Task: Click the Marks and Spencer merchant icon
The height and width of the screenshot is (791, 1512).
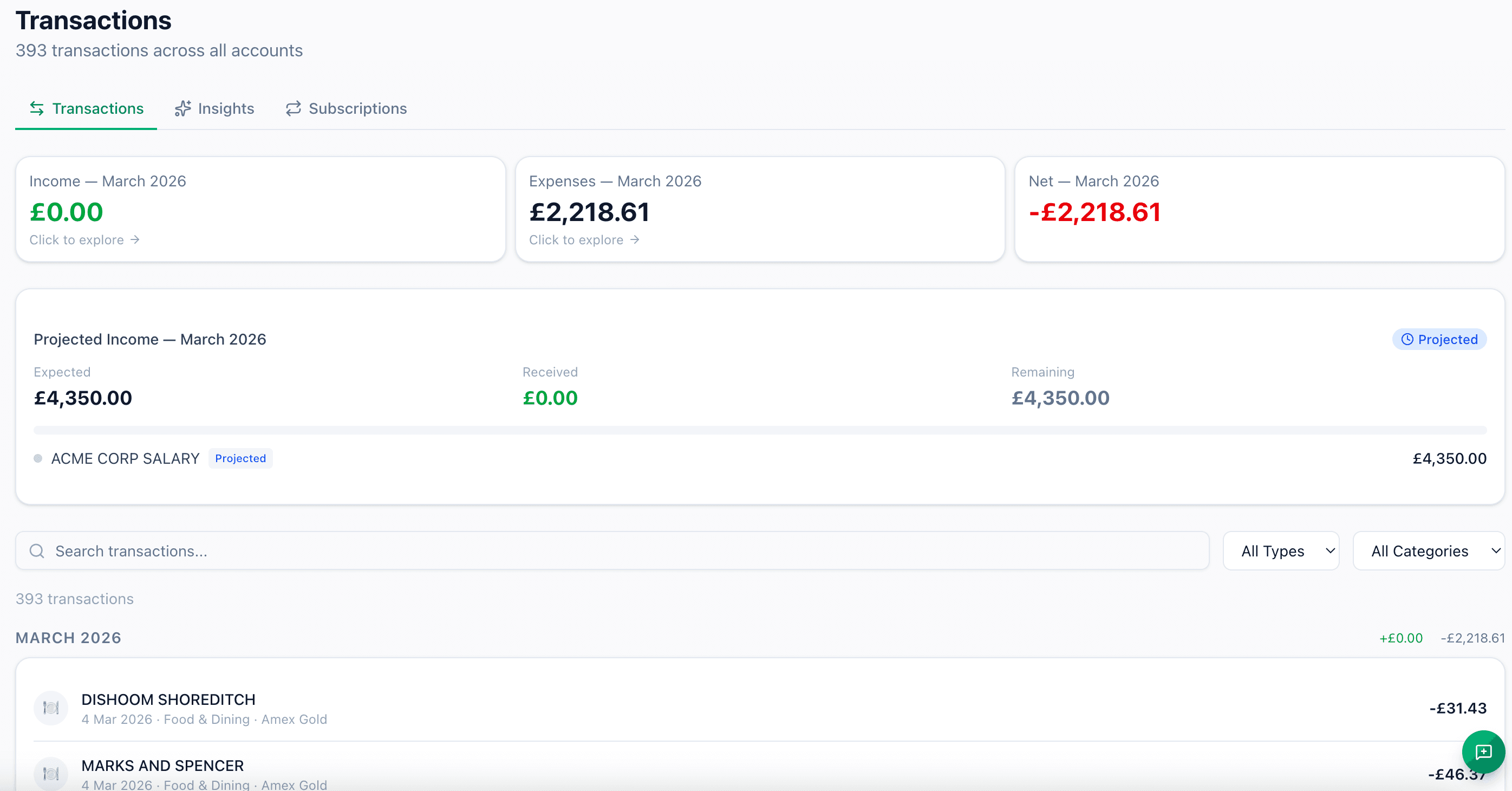Action: [x=50, y=774]
